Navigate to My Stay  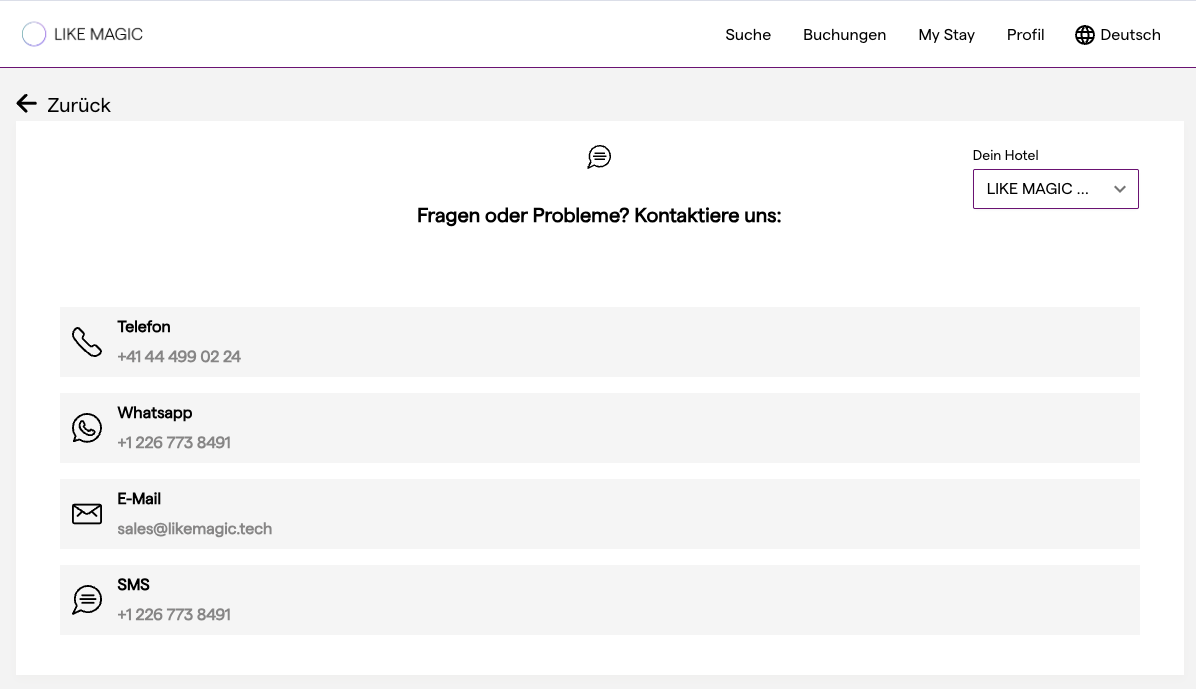tap(946, 35)
